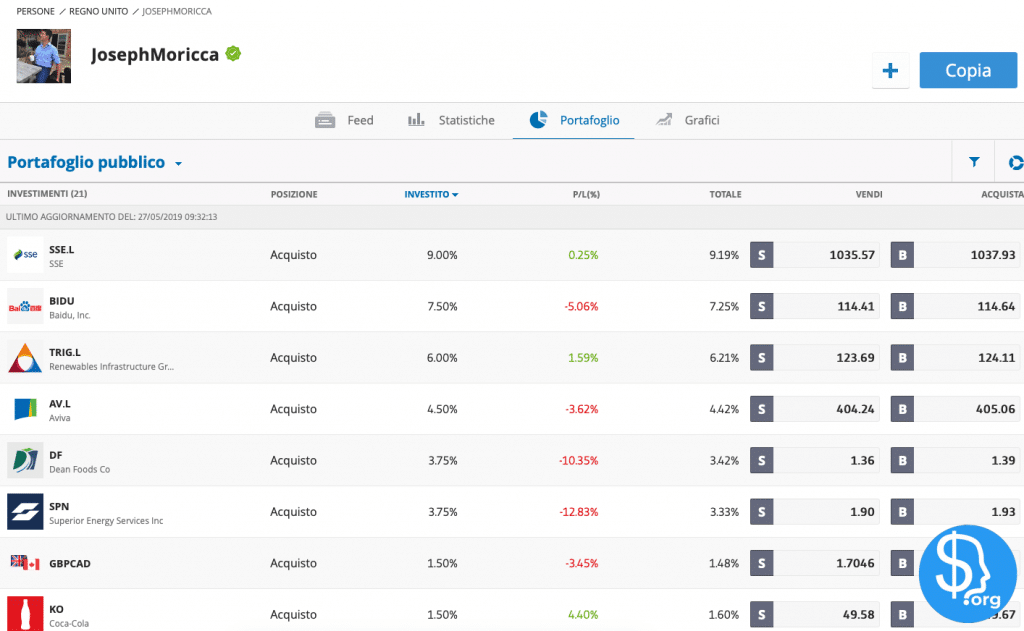Click SPN buy price 1.93

point(1004,511)
